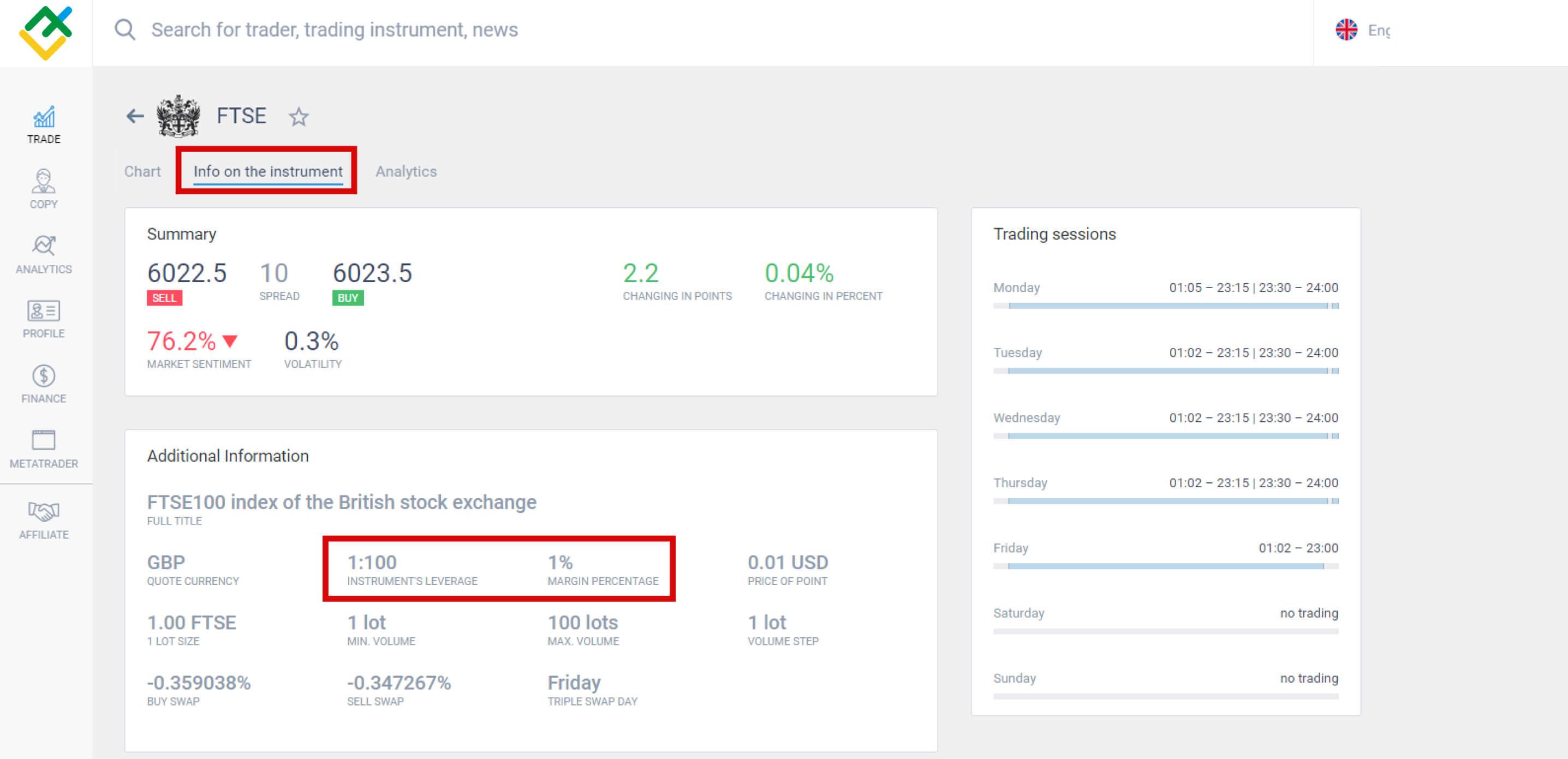Click the Sunday no trading text
This screenshot has width=1568, height=759.
click(1309, 678)
